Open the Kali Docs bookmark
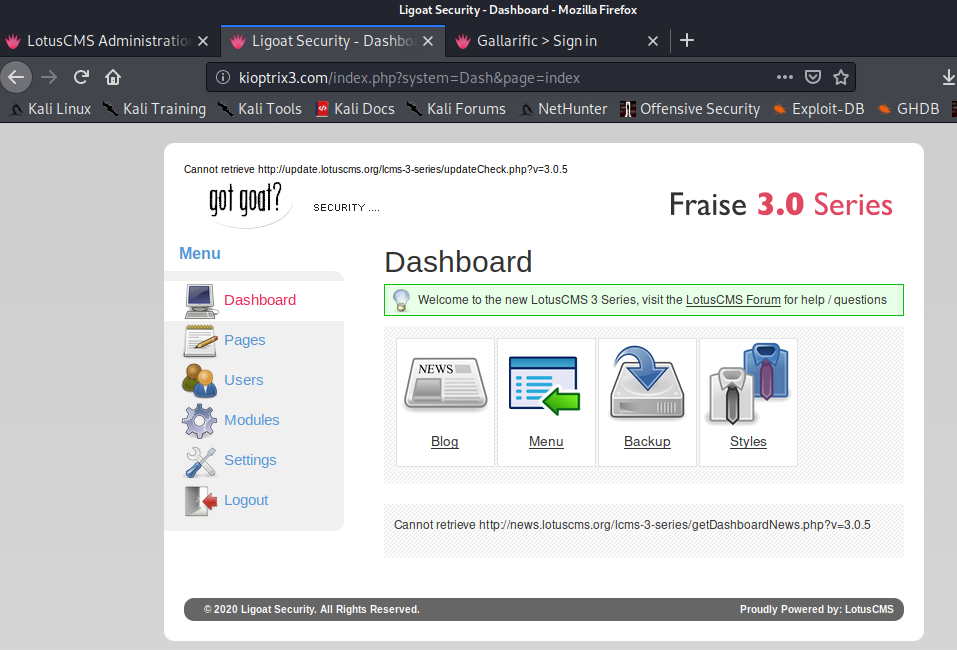The width and height of the screenshot is (957, 650). [x=355, y=109]
